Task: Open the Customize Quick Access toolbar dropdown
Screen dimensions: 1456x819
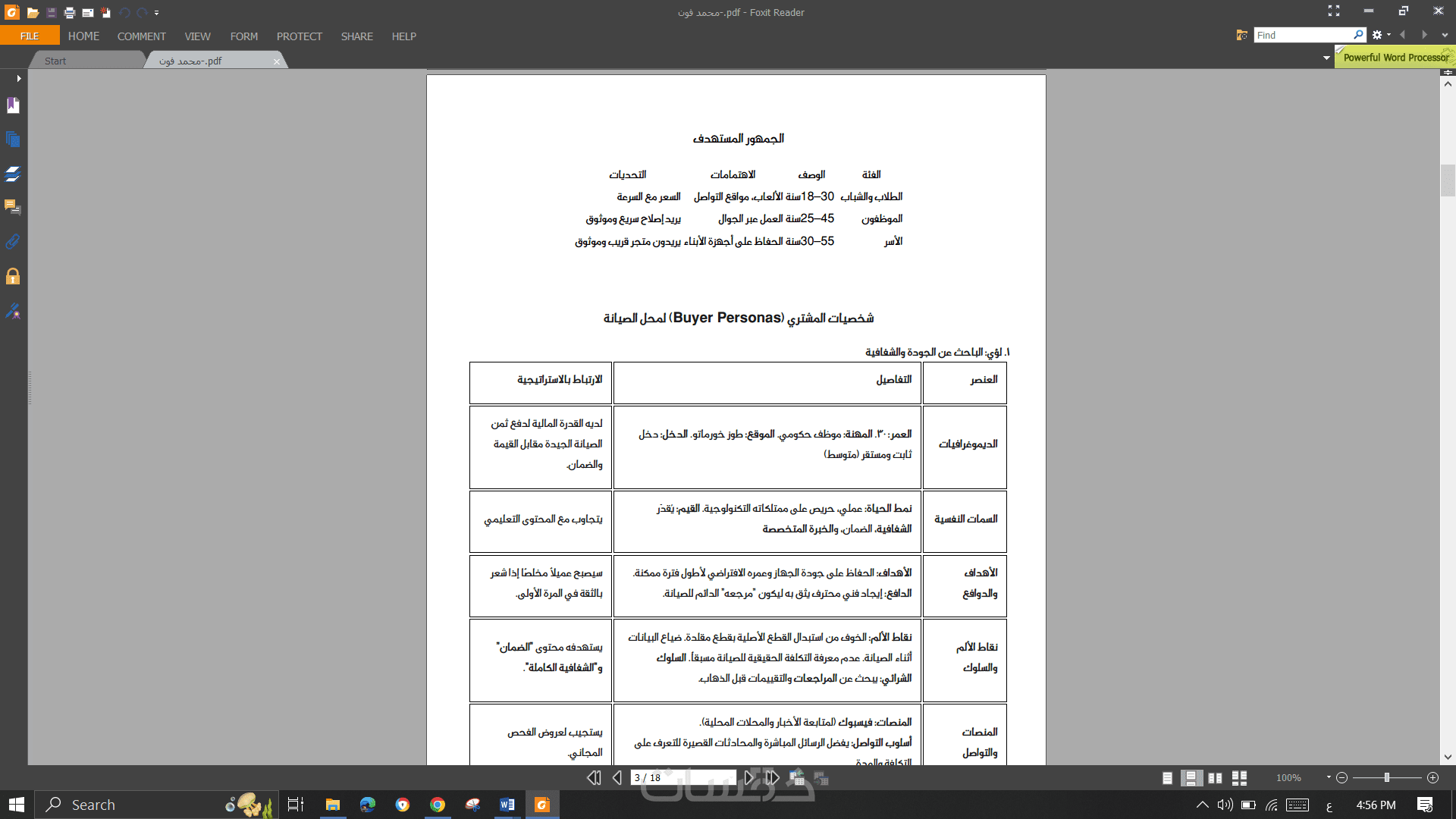Action: coord(157,13)
